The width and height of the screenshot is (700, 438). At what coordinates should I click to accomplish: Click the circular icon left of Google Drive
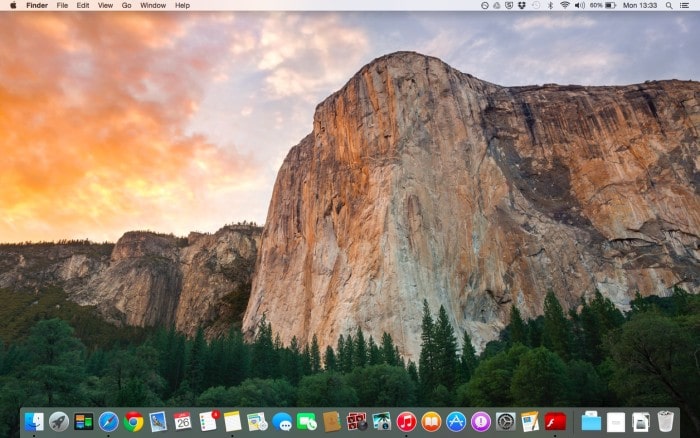[485, 5]
